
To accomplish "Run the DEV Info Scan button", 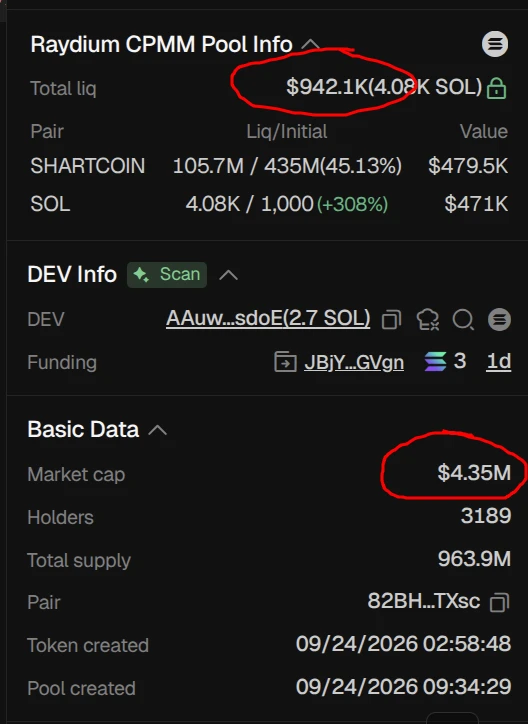I will pos(167,275).
